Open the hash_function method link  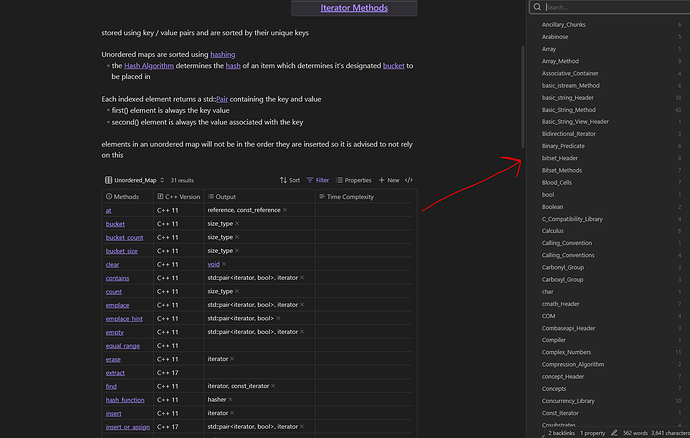point(125,400)
